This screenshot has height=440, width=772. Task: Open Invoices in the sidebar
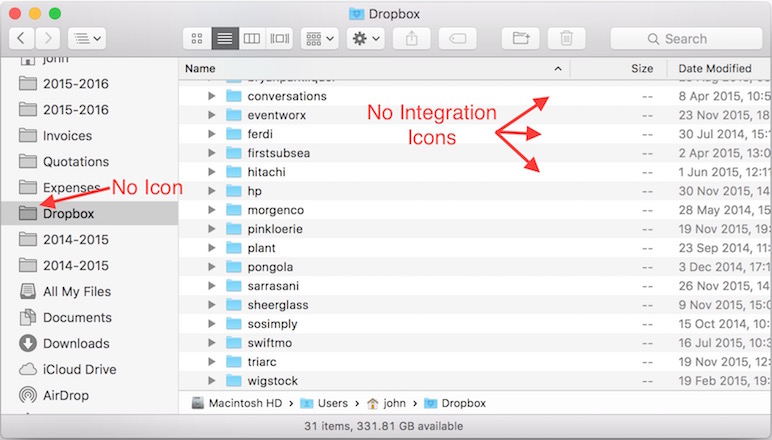89,136
